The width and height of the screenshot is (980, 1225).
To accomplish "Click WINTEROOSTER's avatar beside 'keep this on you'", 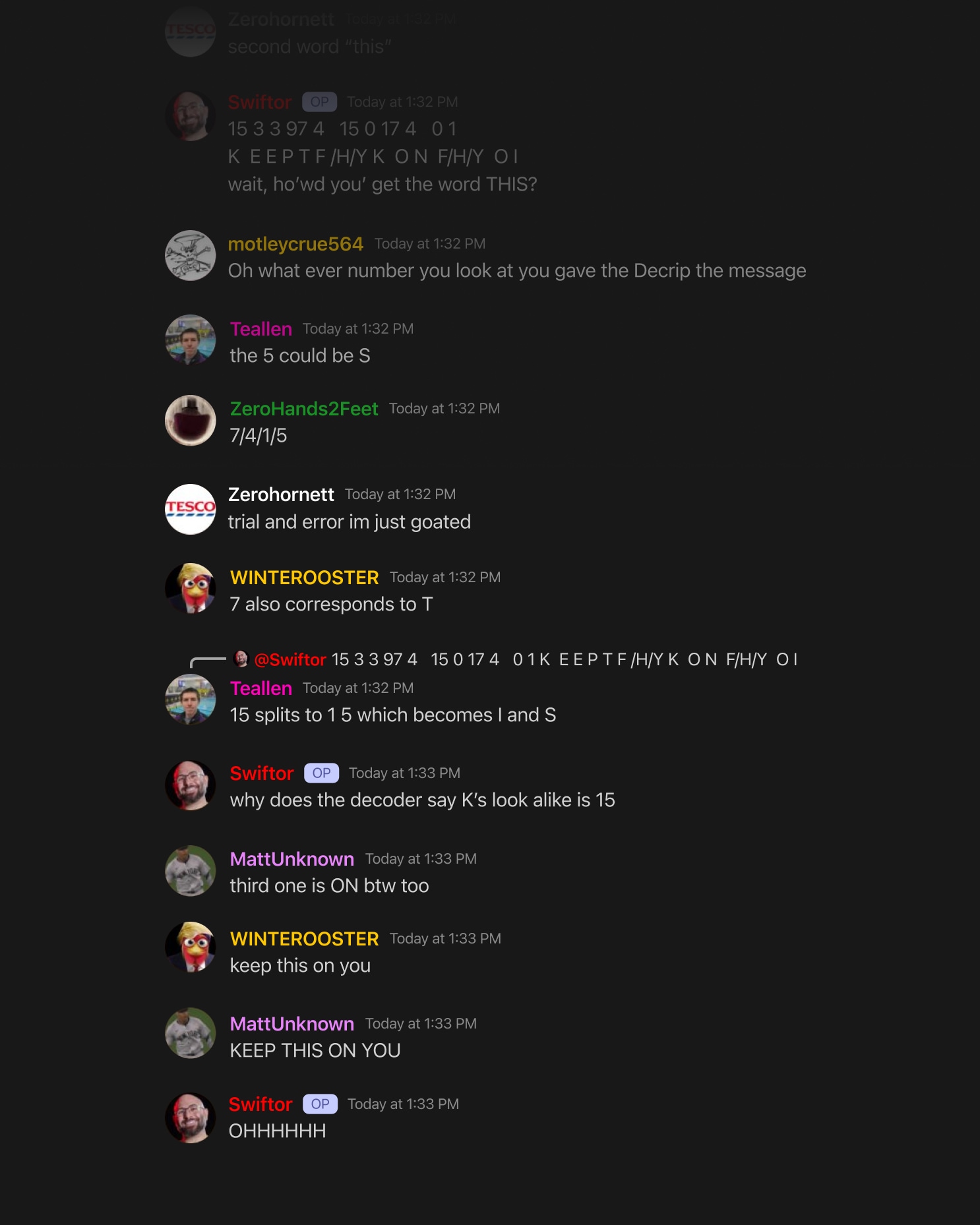I will click(x=190, y=947).
